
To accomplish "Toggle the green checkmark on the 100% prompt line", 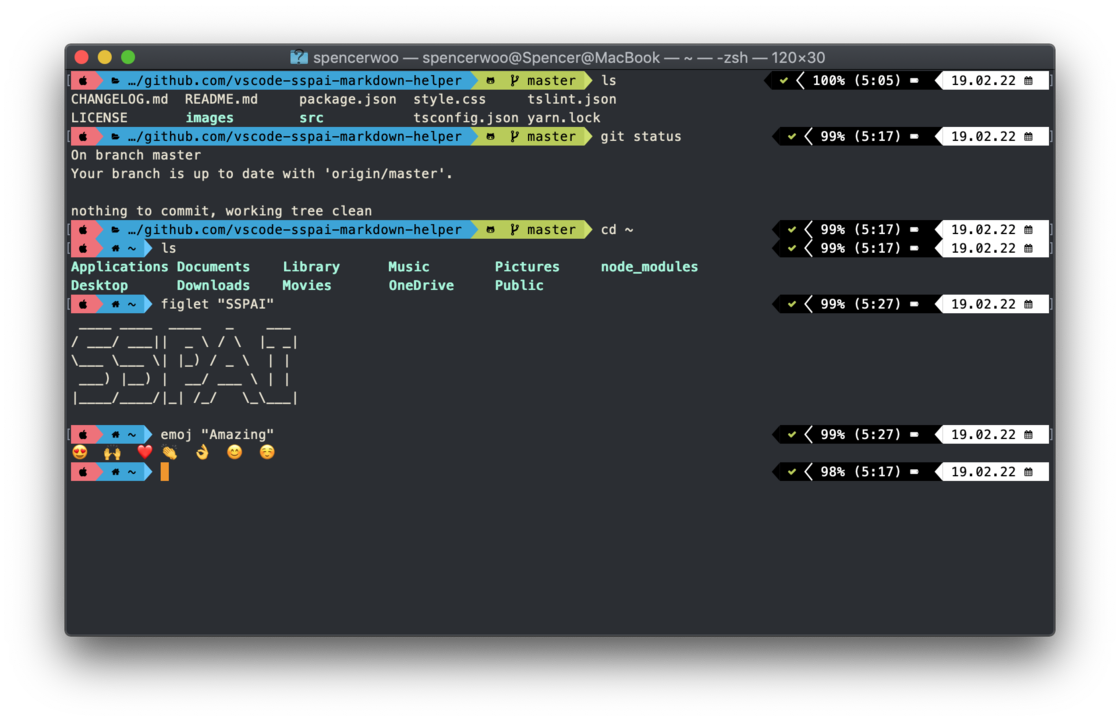I will tap(783, 80).
